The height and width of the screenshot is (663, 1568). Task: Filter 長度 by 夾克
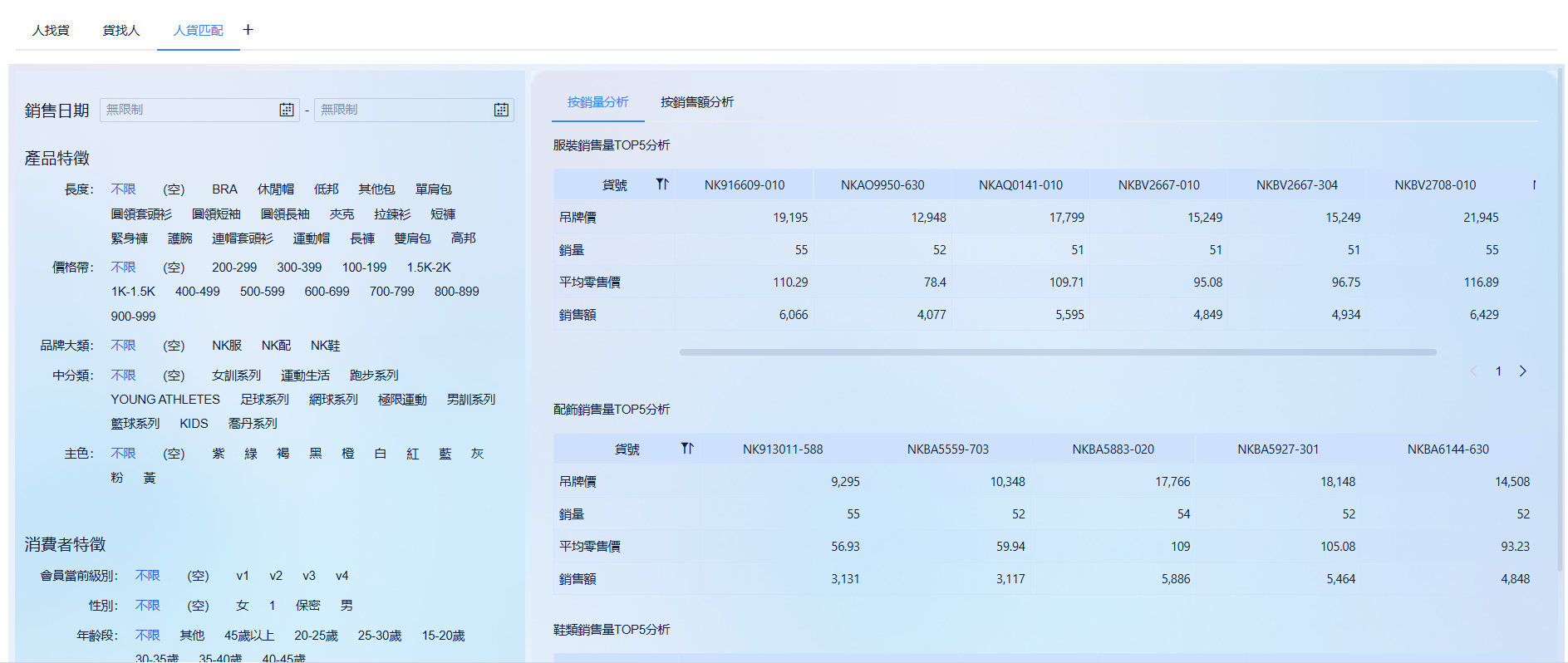342,214
